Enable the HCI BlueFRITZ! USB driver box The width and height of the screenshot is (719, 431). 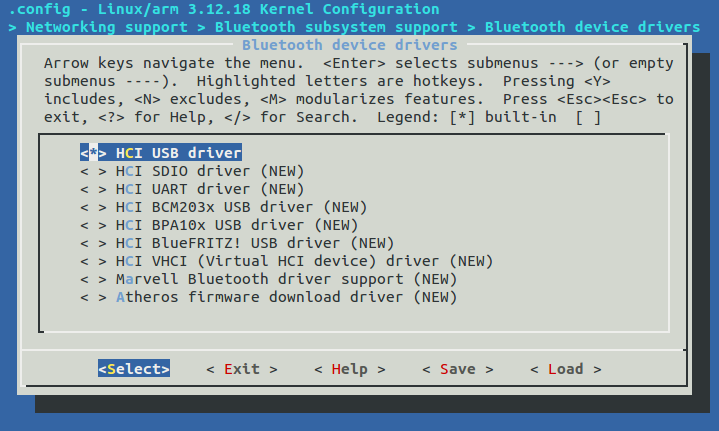pos(94,243)
